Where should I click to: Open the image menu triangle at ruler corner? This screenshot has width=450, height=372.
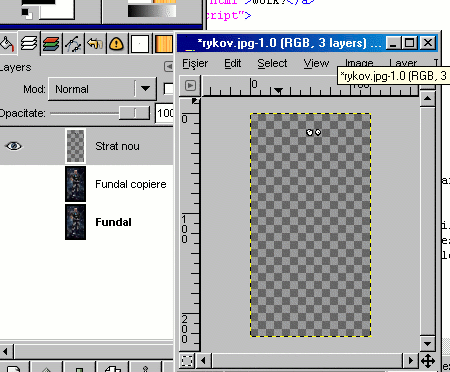point(190,86)
